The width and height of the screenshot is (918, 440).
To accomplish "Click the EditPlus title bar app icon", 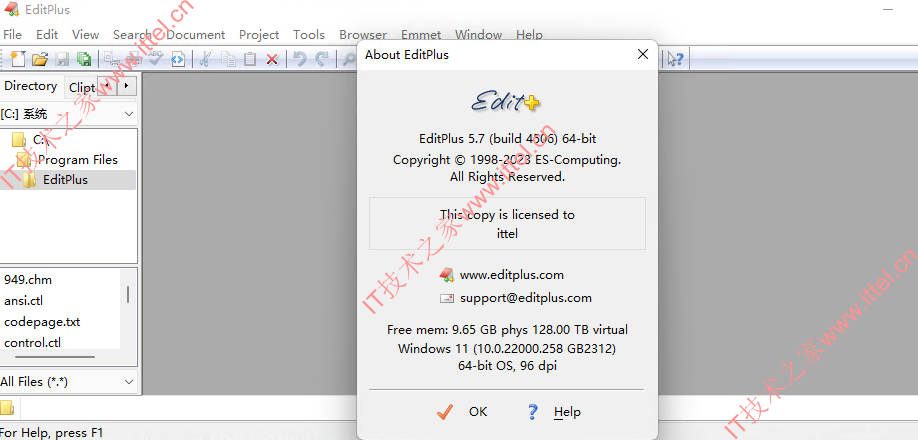I will [12, 10].
